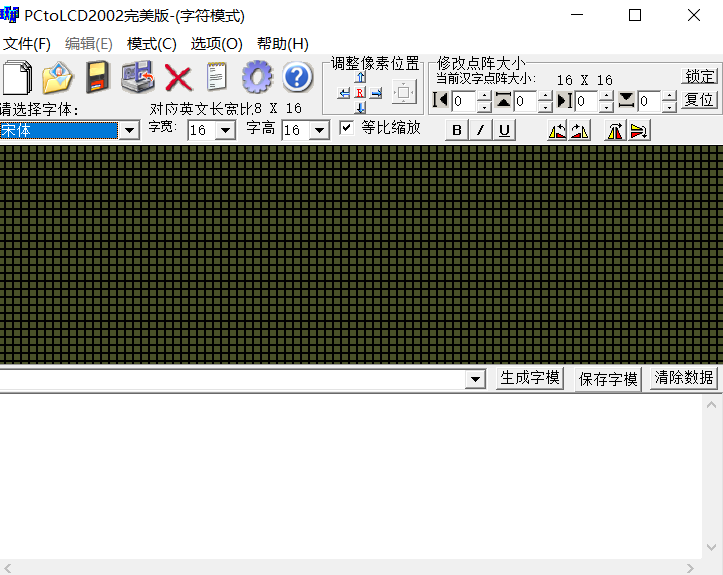
Task: Click the output scroll down arrow
Action: click(711, 547)
